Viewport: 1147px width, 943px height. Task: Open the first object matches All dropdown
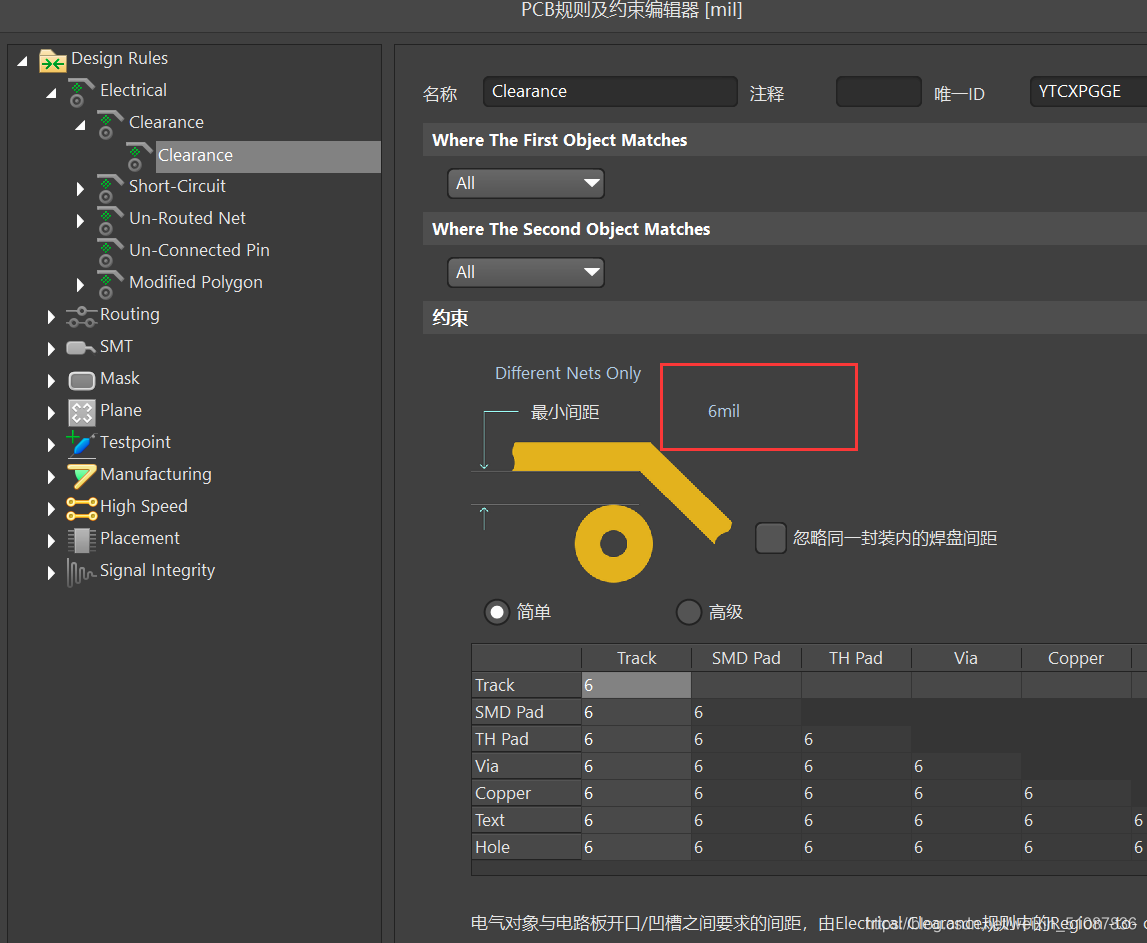[525, 184]
